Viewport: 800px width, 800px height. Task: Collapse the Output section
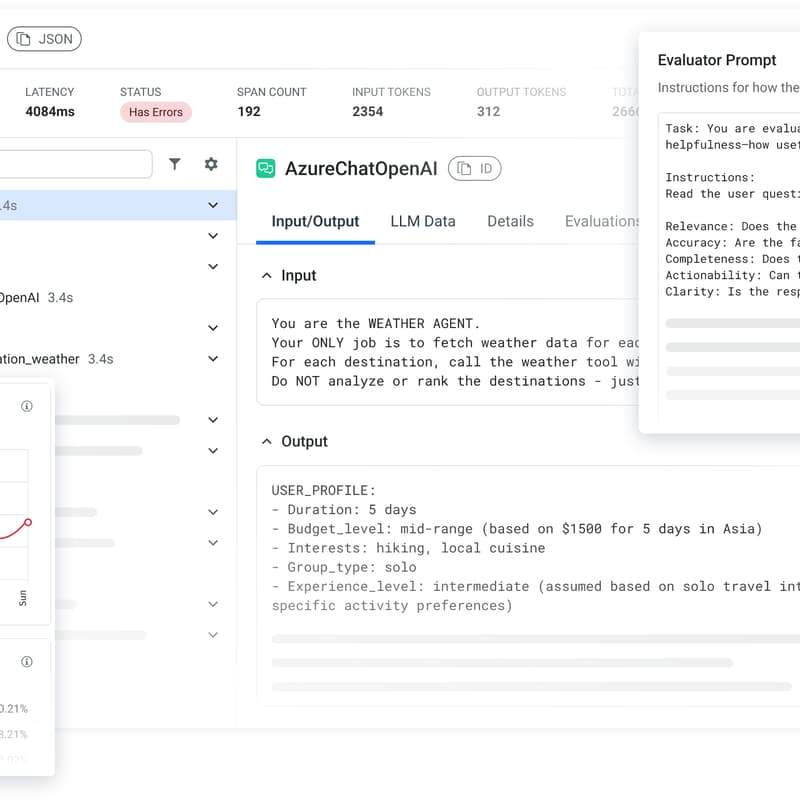click(x=267, y=441)
